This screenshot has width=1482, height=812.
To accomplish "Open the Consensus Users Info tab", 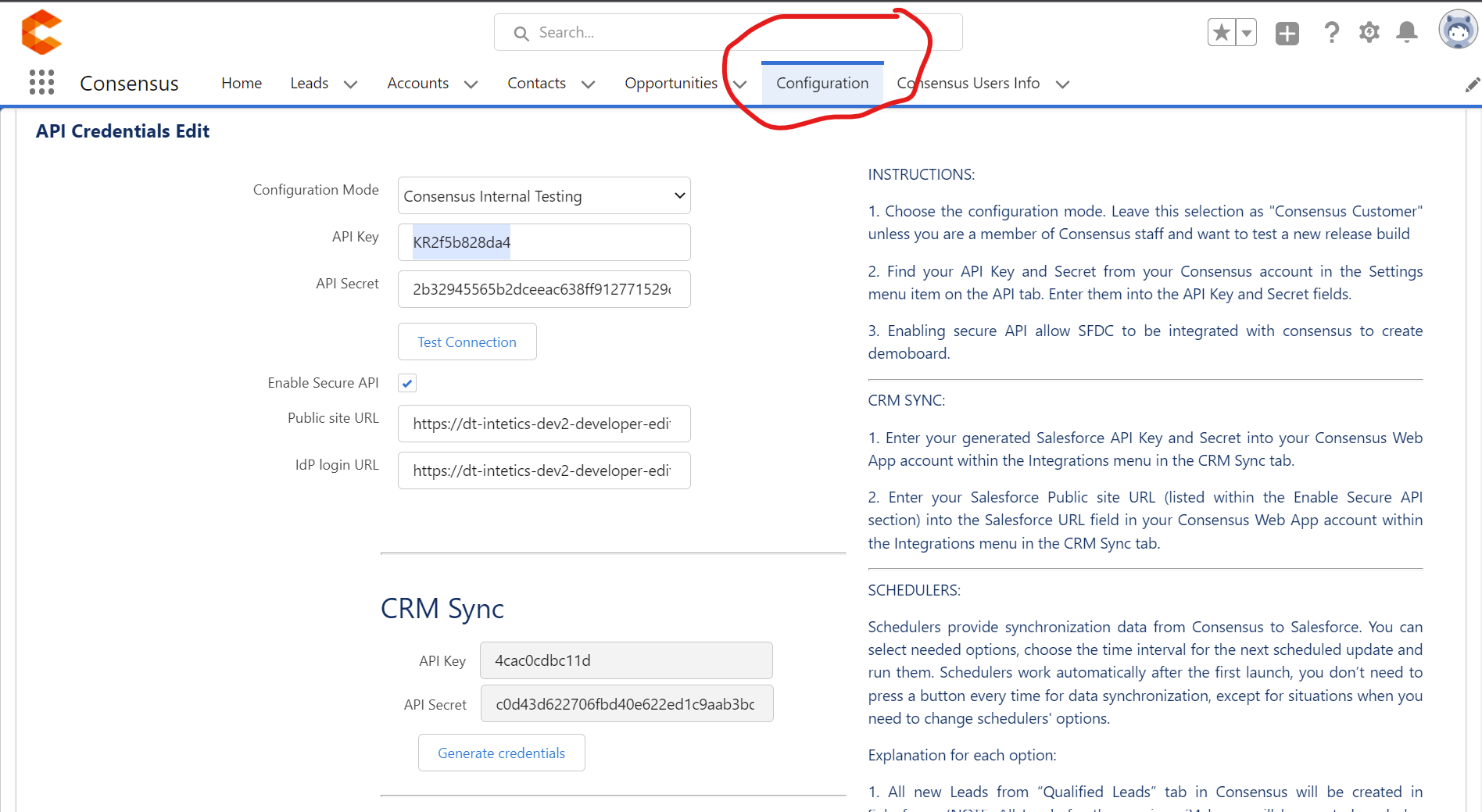I will tap(968, 83).
